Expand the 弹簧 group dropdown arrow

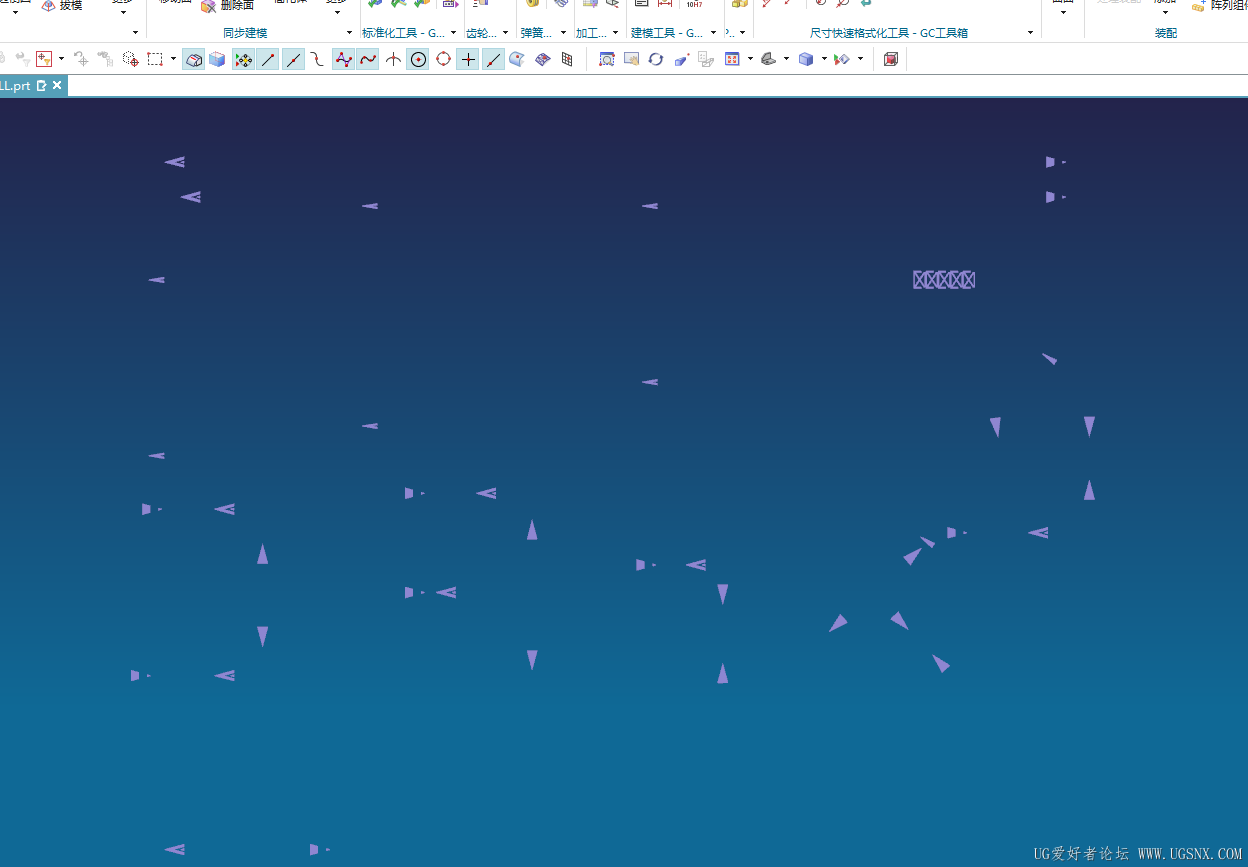563,33
